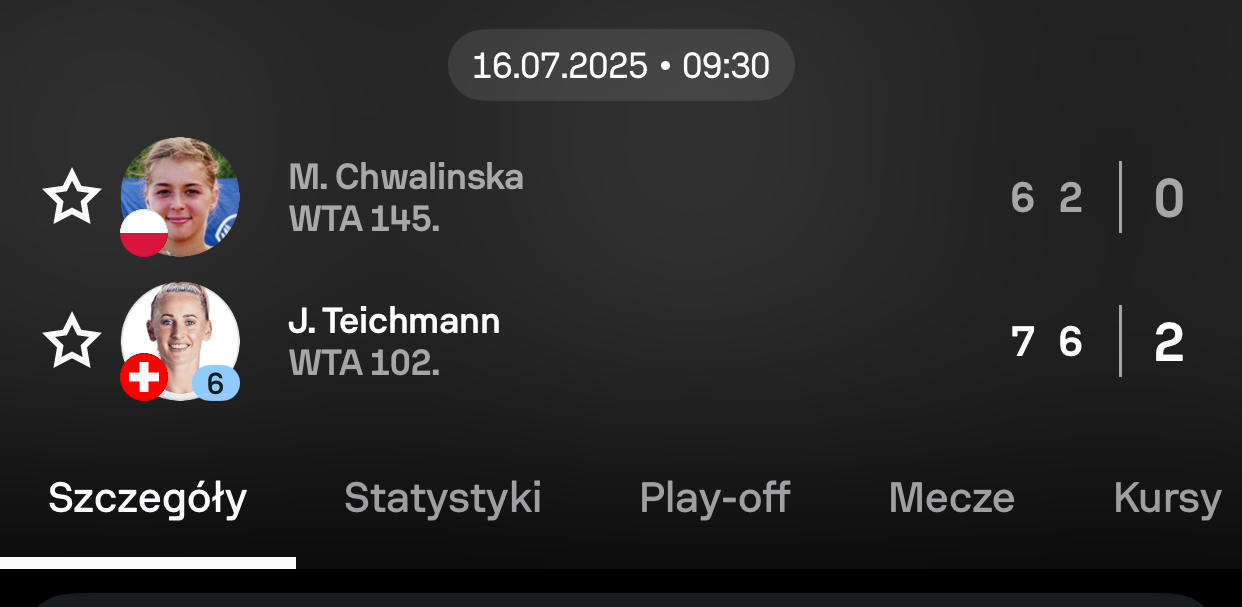Click the match date 16.07.2025 pill

(621, 66)
